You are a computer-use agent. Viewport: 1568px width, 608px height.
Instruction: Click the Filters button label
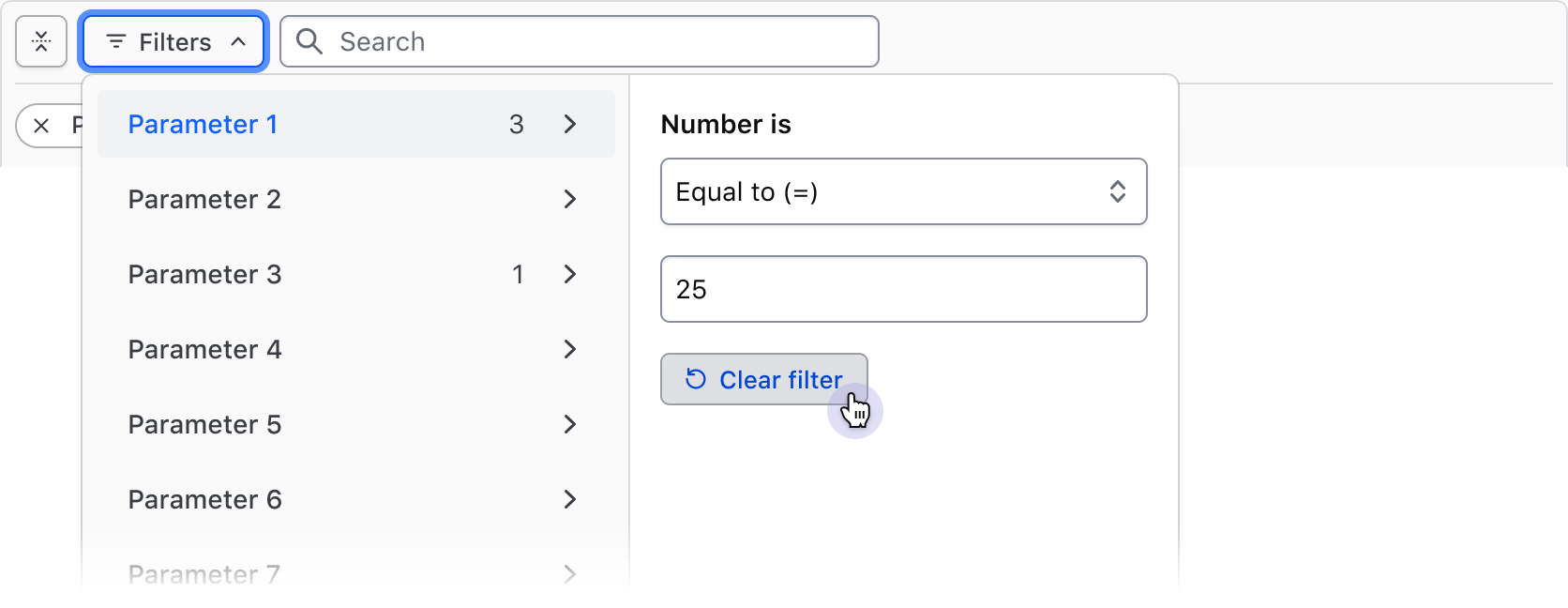[x=175, y=42]
